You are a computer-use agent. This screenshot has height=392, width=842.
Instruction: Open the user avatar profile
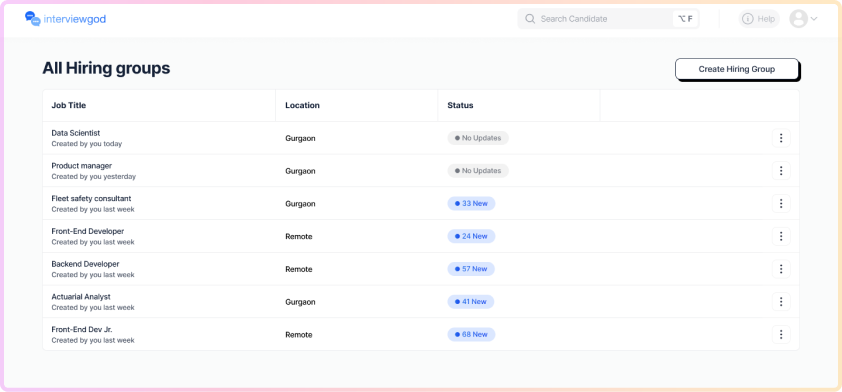tap(799, 19)
